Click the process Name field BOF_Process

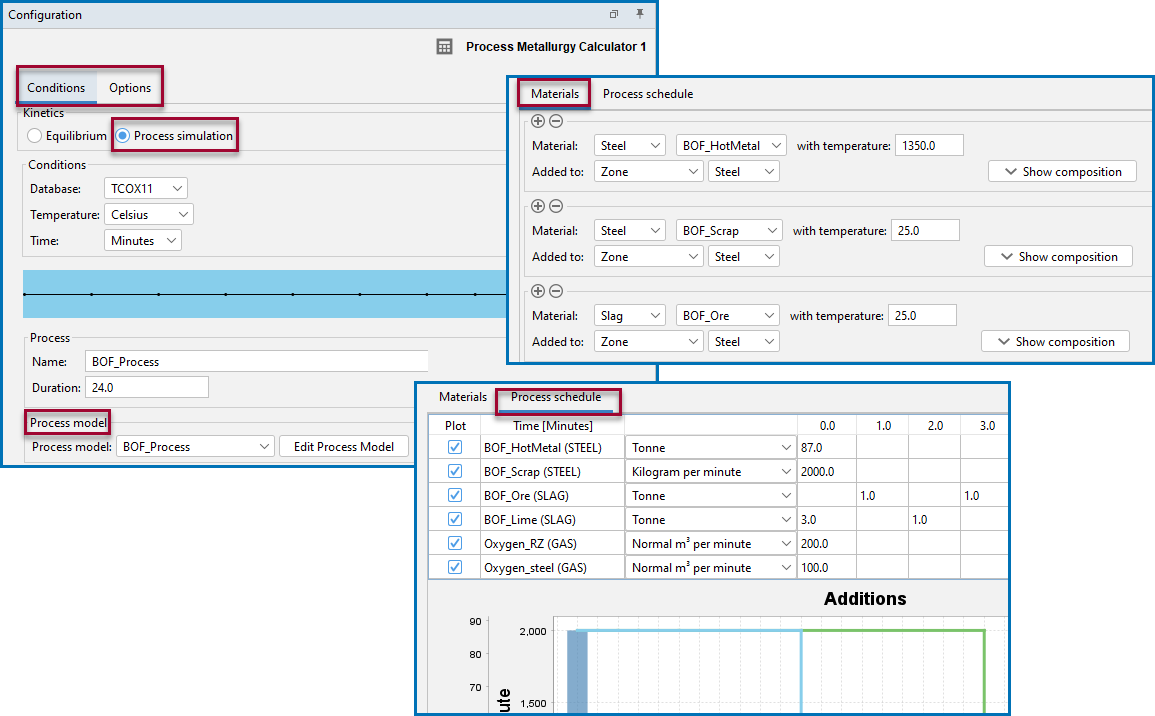tap(256, 362)
